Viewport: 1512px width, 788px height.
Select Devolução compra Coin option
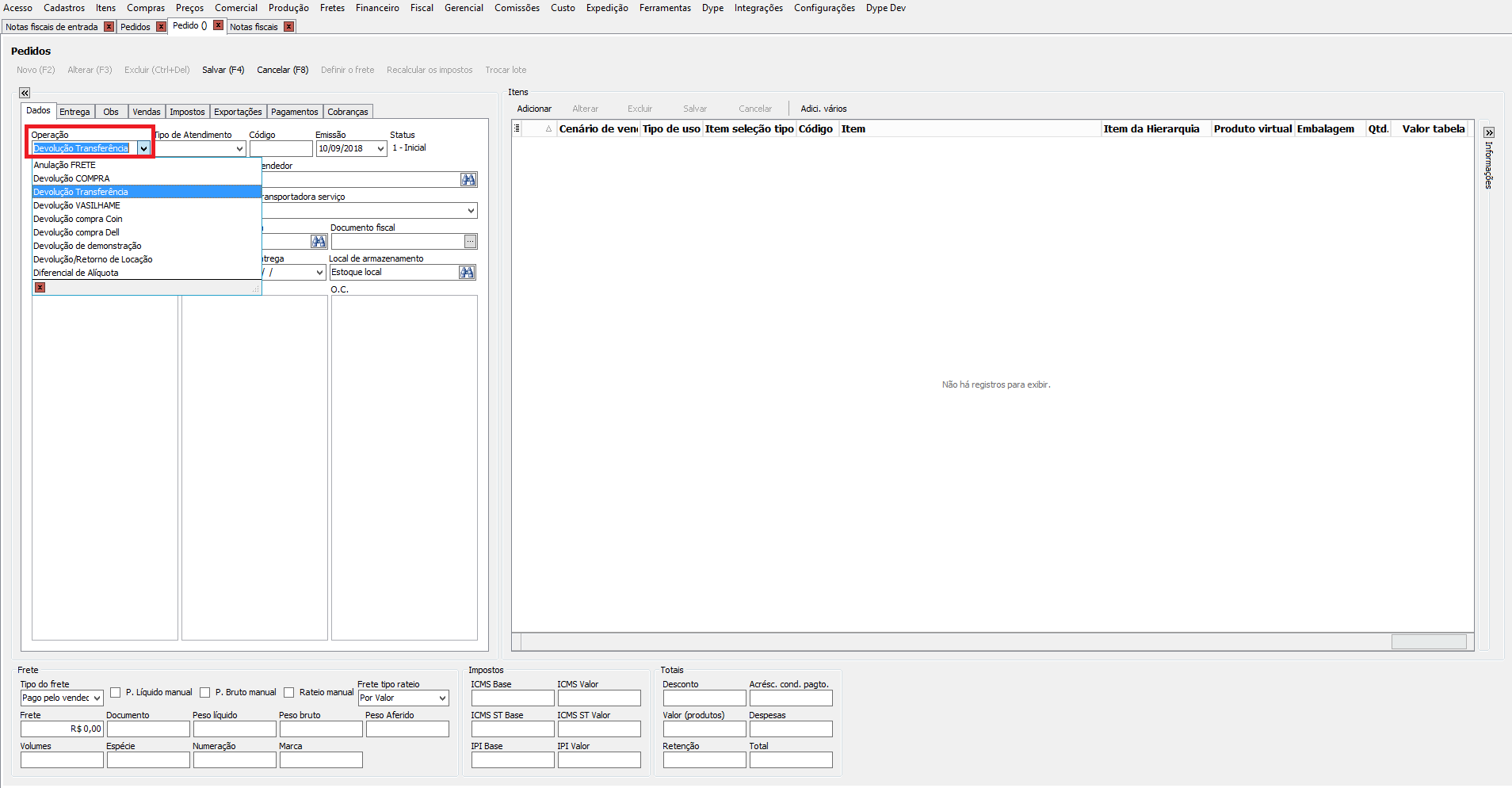click(x=147, y=219)
